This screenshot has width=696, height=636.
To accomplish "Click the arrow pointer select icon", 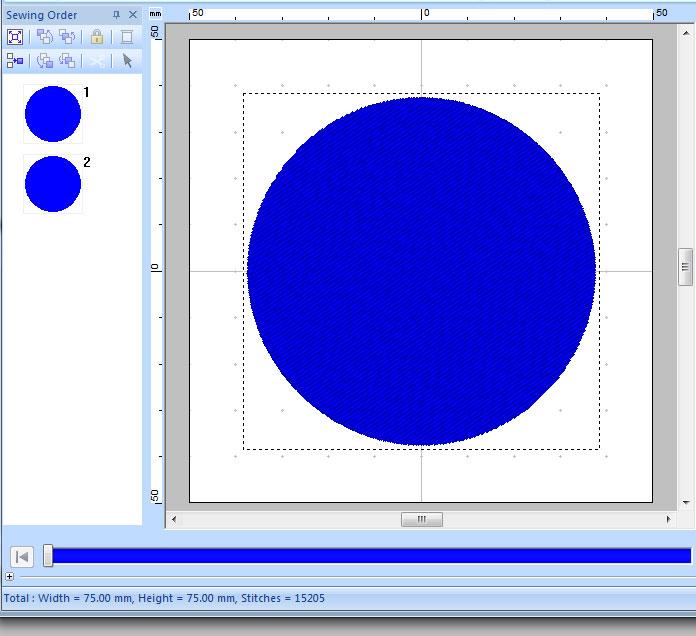I will pyautogui.click(x=127, y=60).
